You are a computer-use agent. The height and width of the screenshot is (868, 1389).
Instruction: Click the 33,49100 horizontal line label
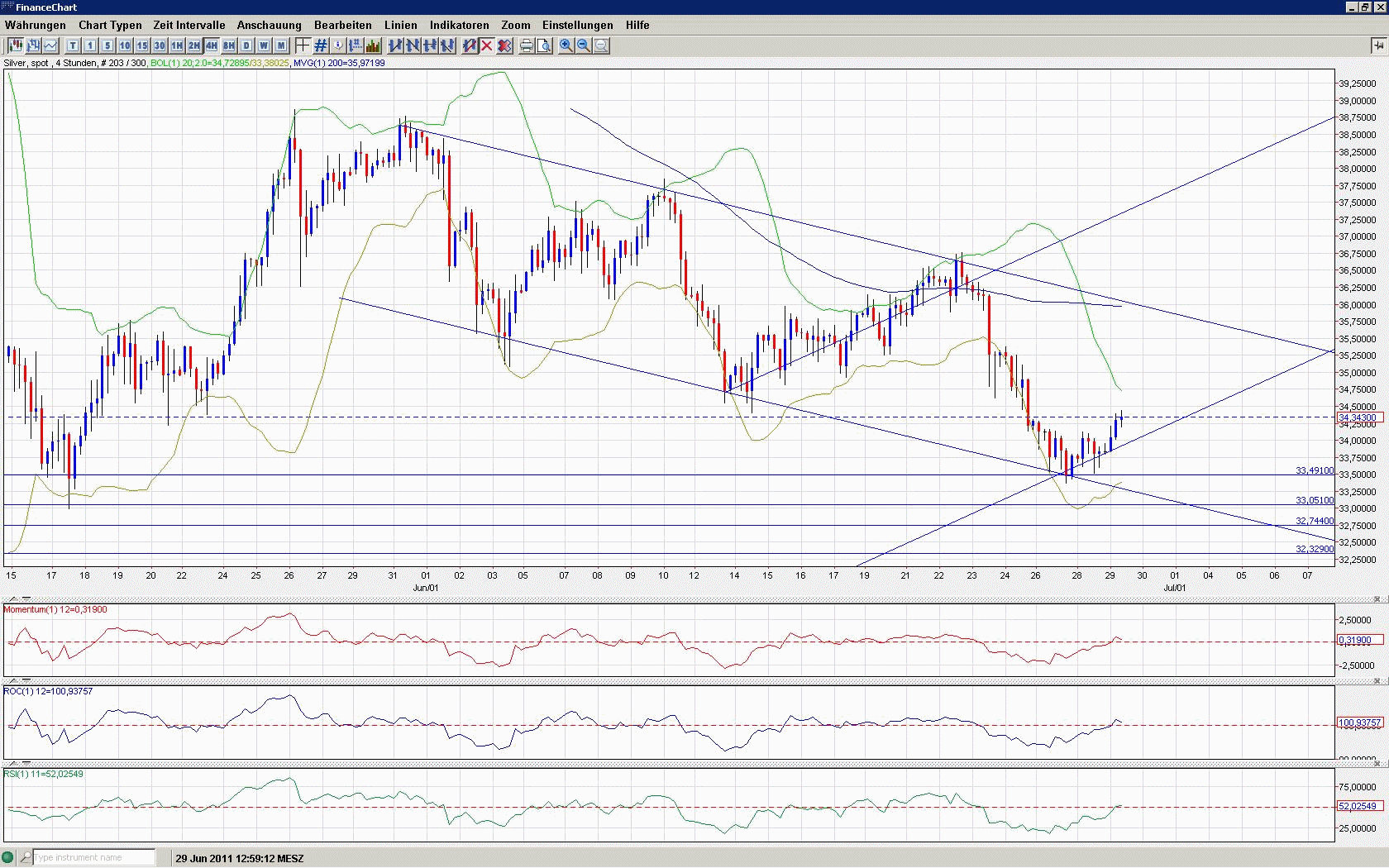1315,470
